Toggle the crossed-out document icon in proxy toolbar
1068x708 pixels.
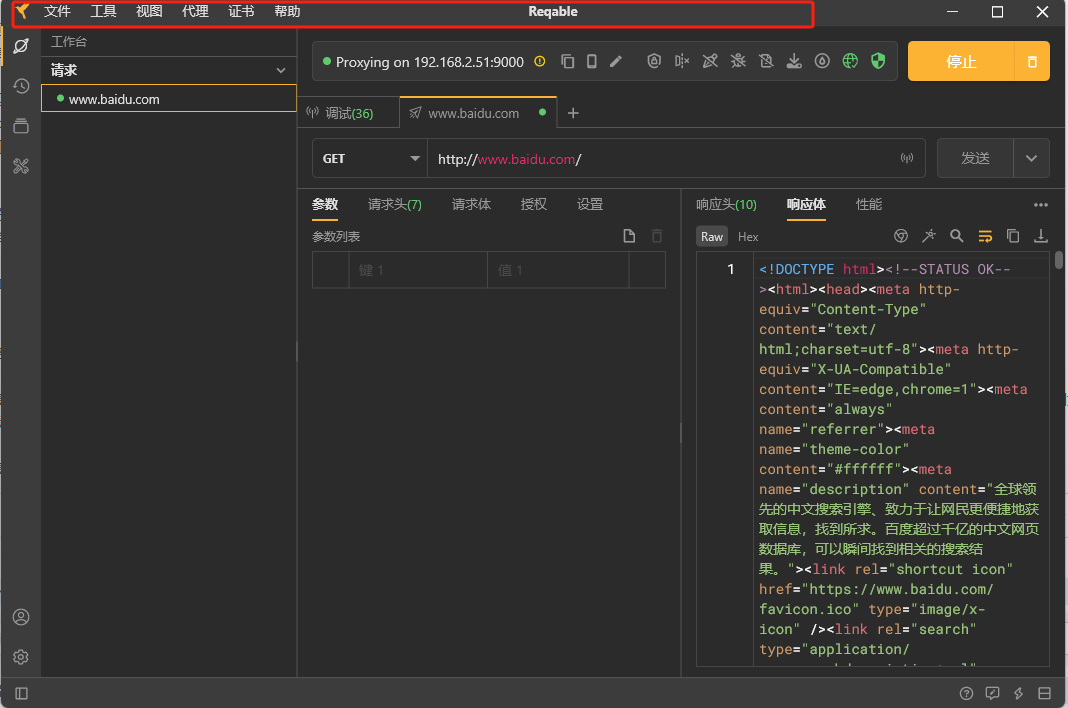(x=766, y=61)
